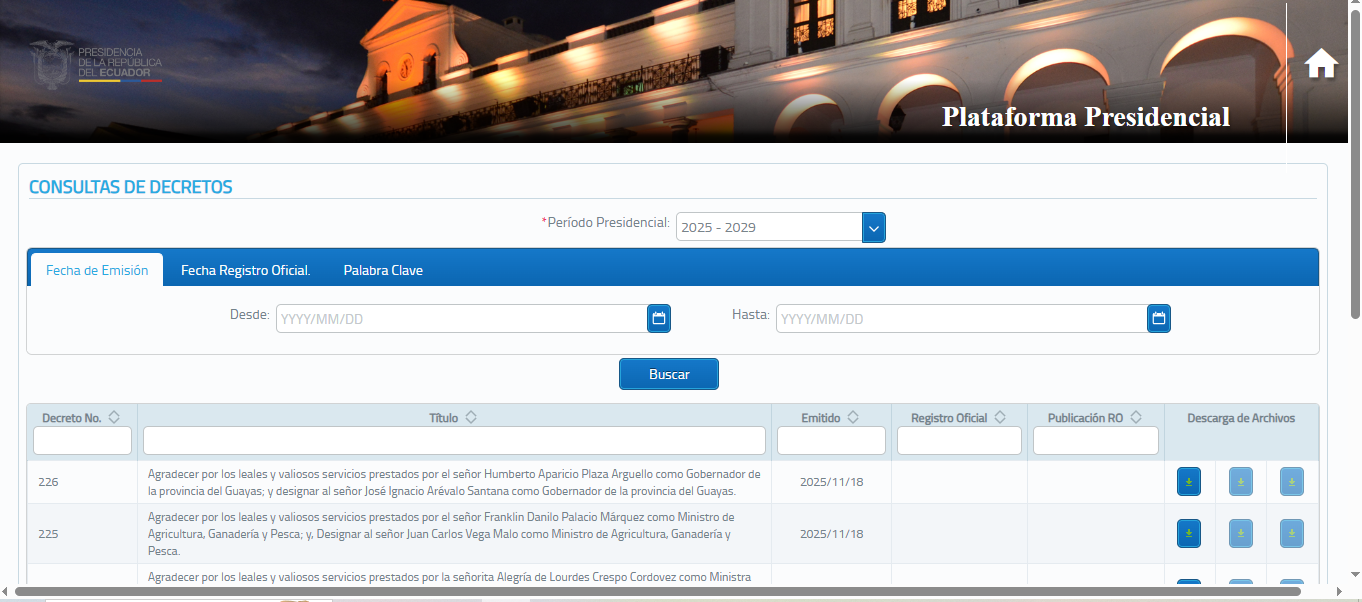Select the Fecha de Emisión tab
The width and height of the screenshot is (1362, 602).
coord(97,270)
